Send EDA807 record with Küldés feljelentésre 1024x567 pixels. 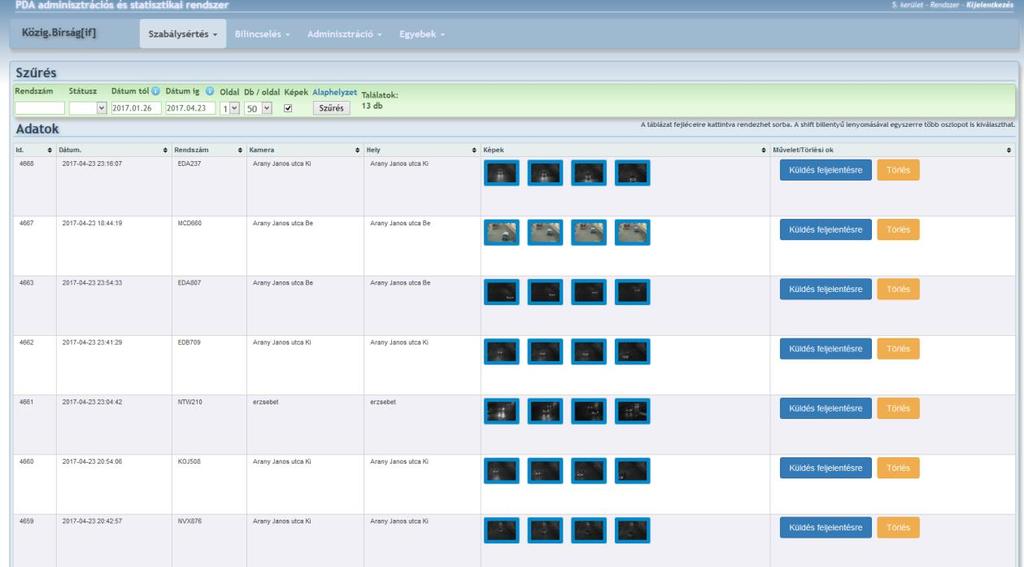click(825, 289)
